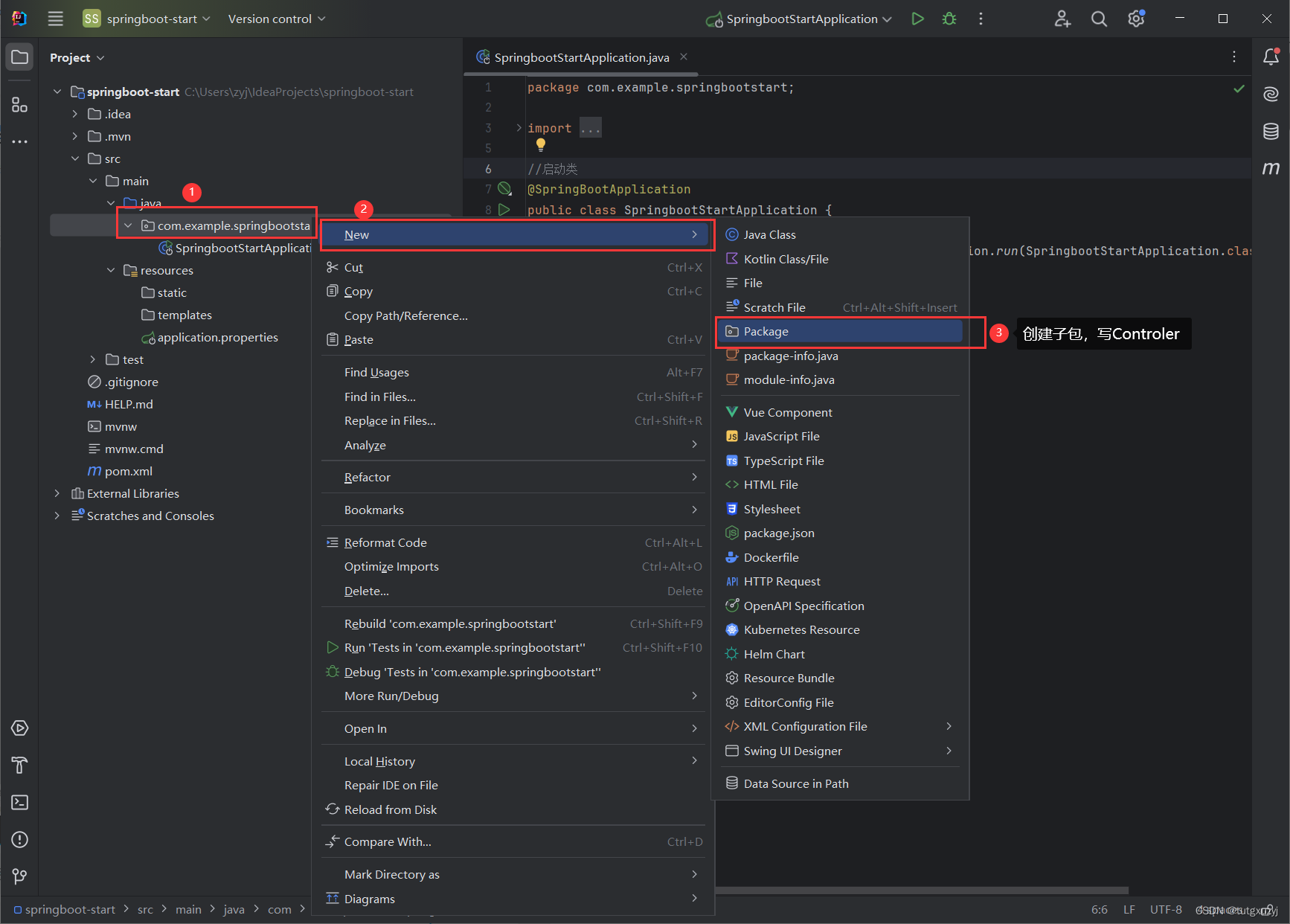
Task: Expand the .mvn folder
Action: [x=74, y=136]
